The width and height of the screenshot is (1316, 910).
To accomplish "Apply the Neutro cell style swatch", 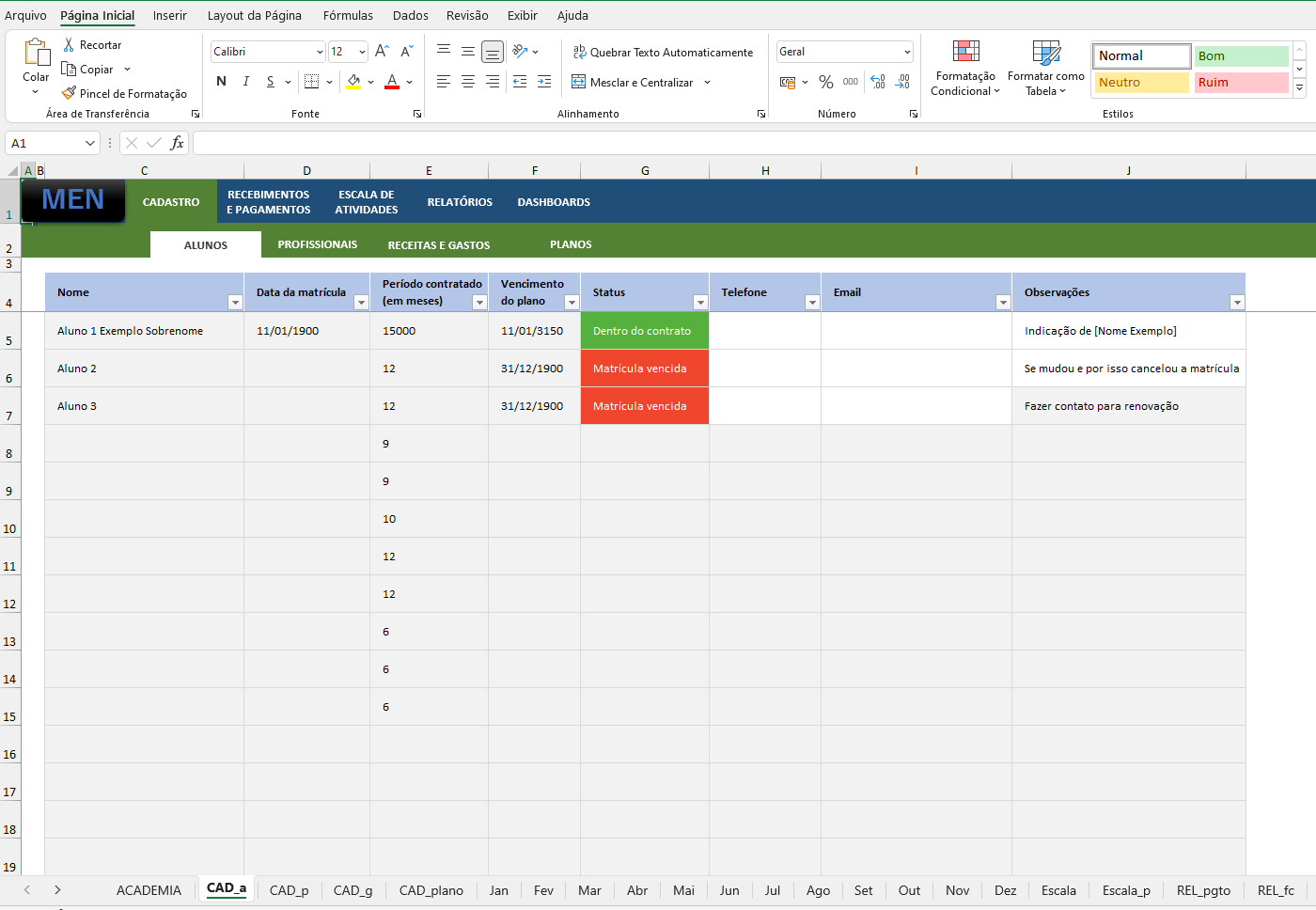I will pos(1141,83).
